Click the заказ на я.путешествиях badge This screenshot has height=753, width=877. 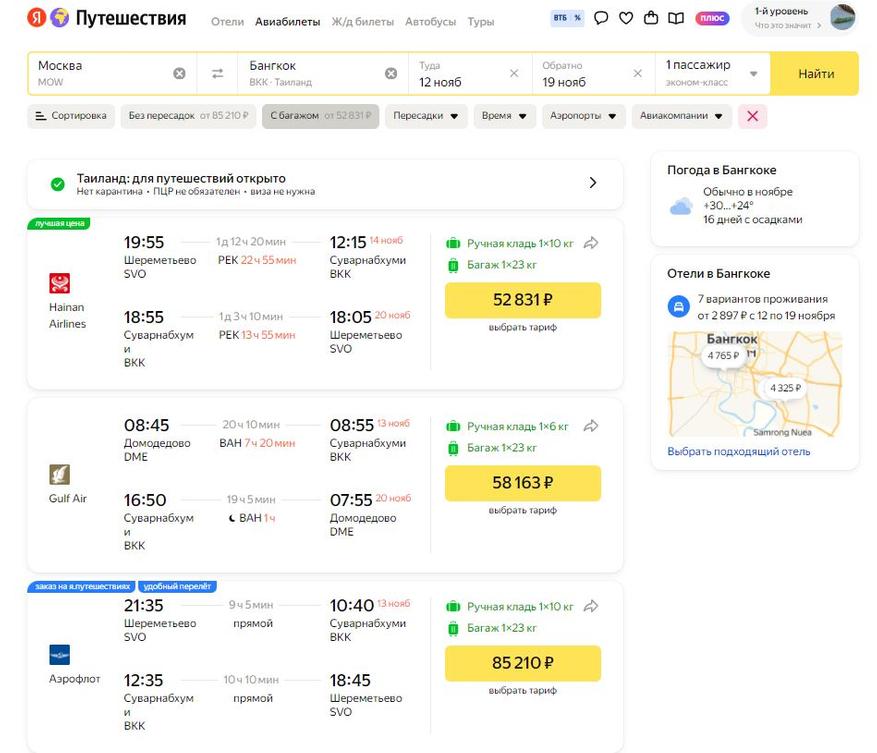82,586
